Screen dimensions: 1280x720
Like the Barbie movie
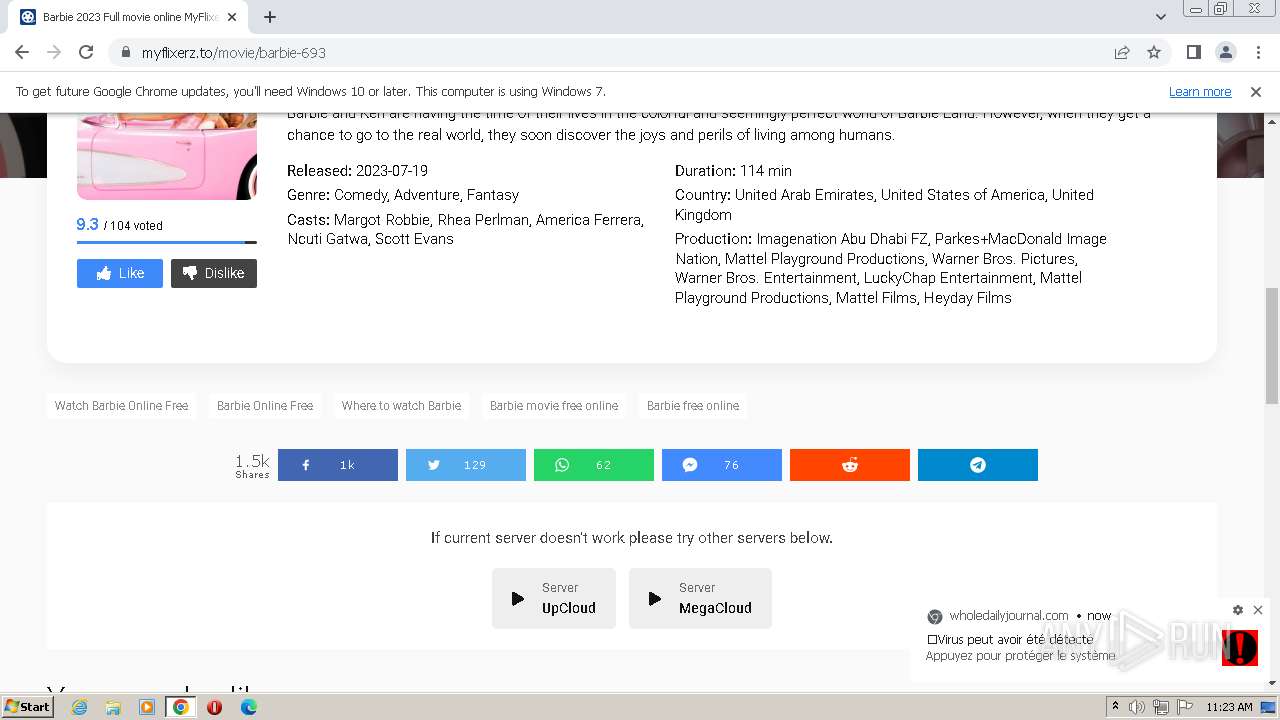120,273
